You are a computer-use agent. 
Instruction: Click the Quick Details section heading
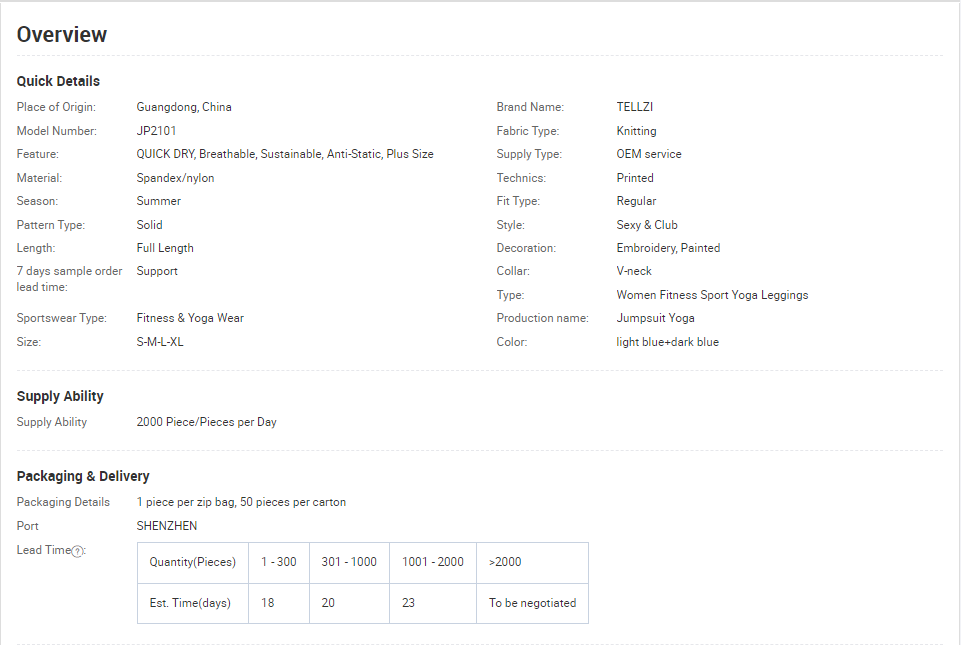coord(58,81)
